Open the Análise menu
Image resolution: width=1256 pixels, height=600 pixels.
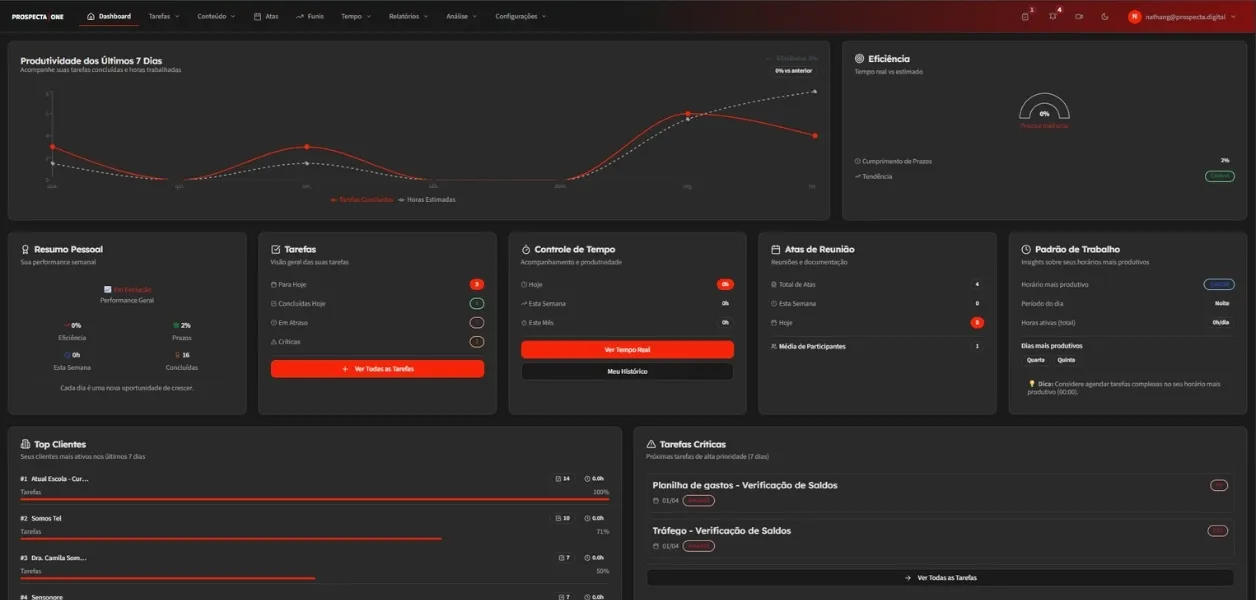point(461,16)
